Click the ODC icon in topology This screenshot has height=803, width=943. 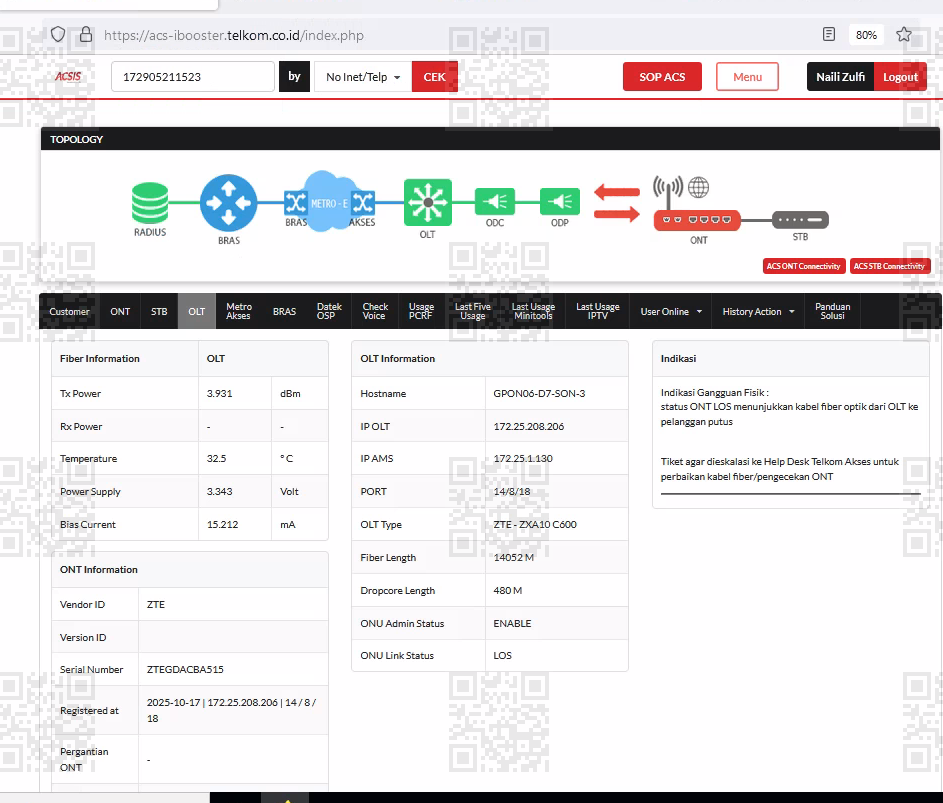point(494,202)
